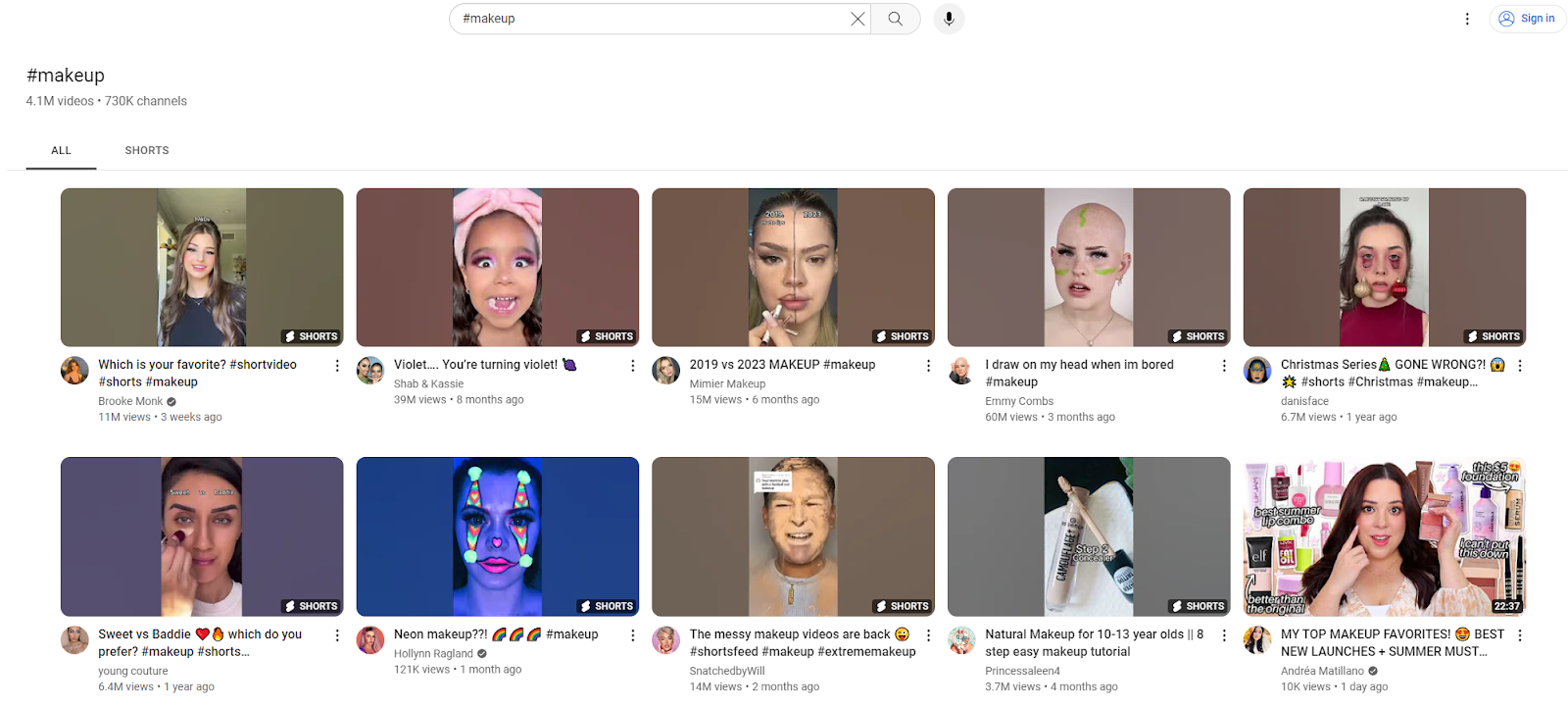Select the ALL tab

(x=61, y=150)
